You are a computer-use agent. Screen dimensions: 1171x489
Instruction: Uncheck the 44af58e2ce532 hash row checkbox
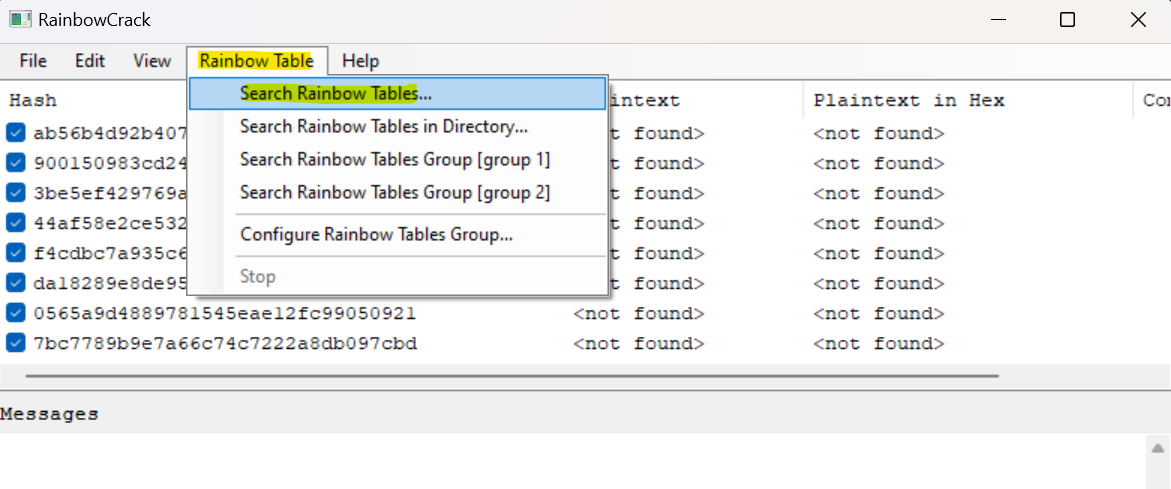[16, 223]
